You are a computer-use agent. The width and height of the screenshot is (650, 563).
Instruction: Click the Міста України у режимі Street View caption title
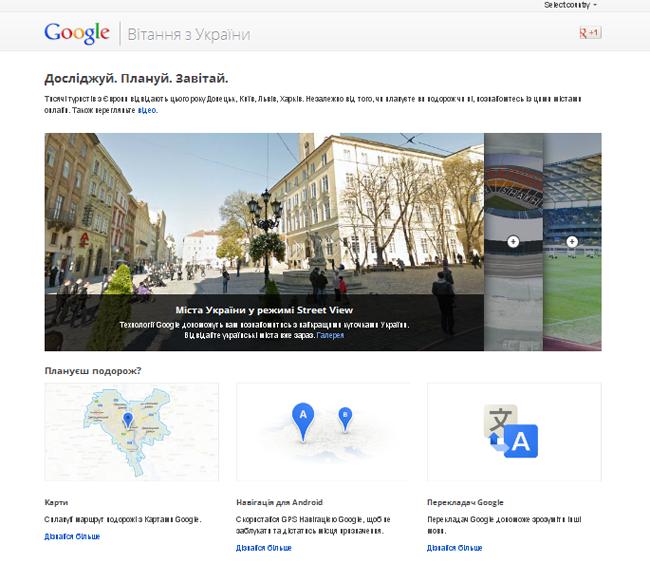pos(264,310)
